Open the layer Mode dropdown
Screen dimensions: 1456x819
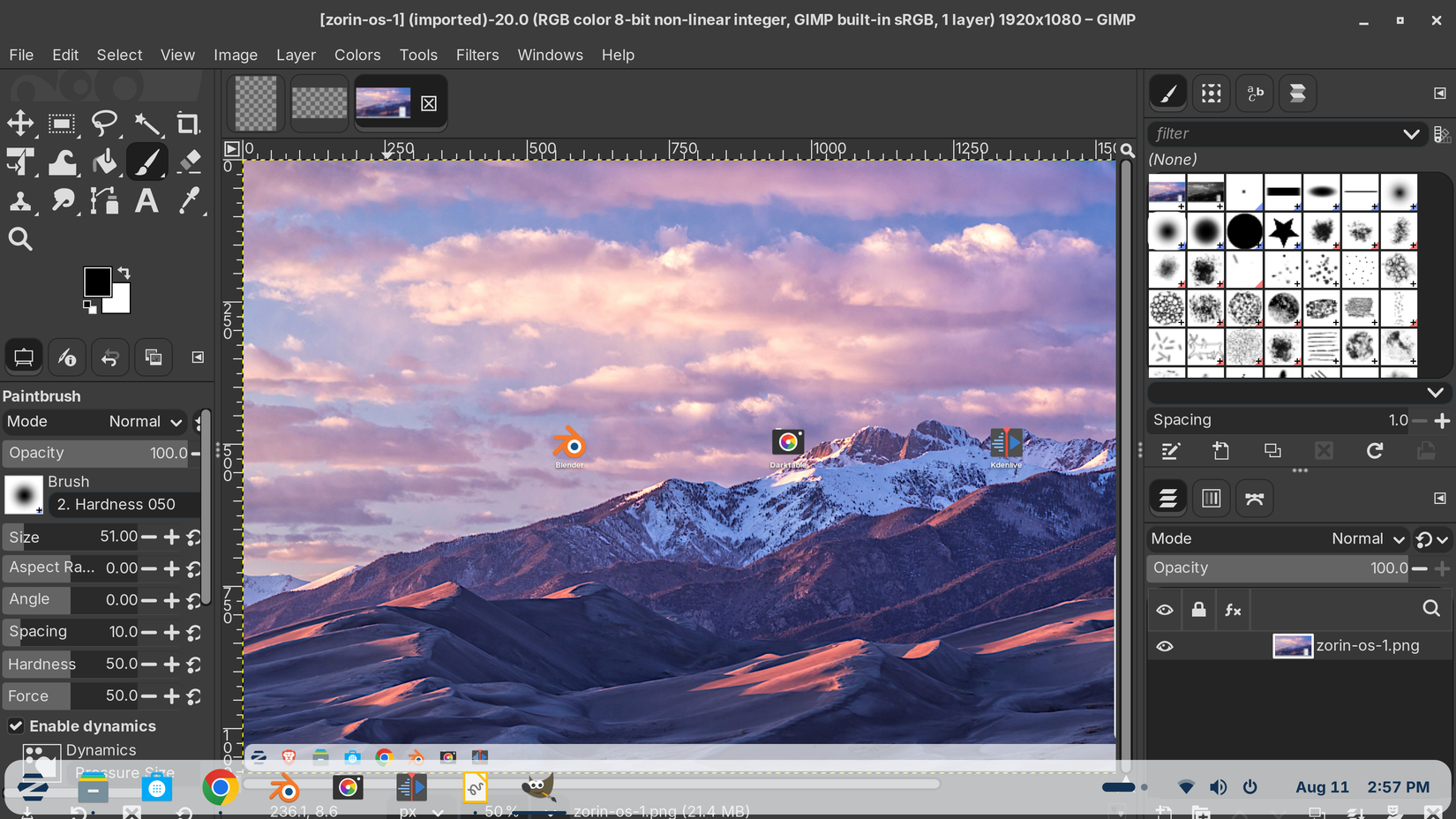pyautogui.click(x=1278, y=538)
